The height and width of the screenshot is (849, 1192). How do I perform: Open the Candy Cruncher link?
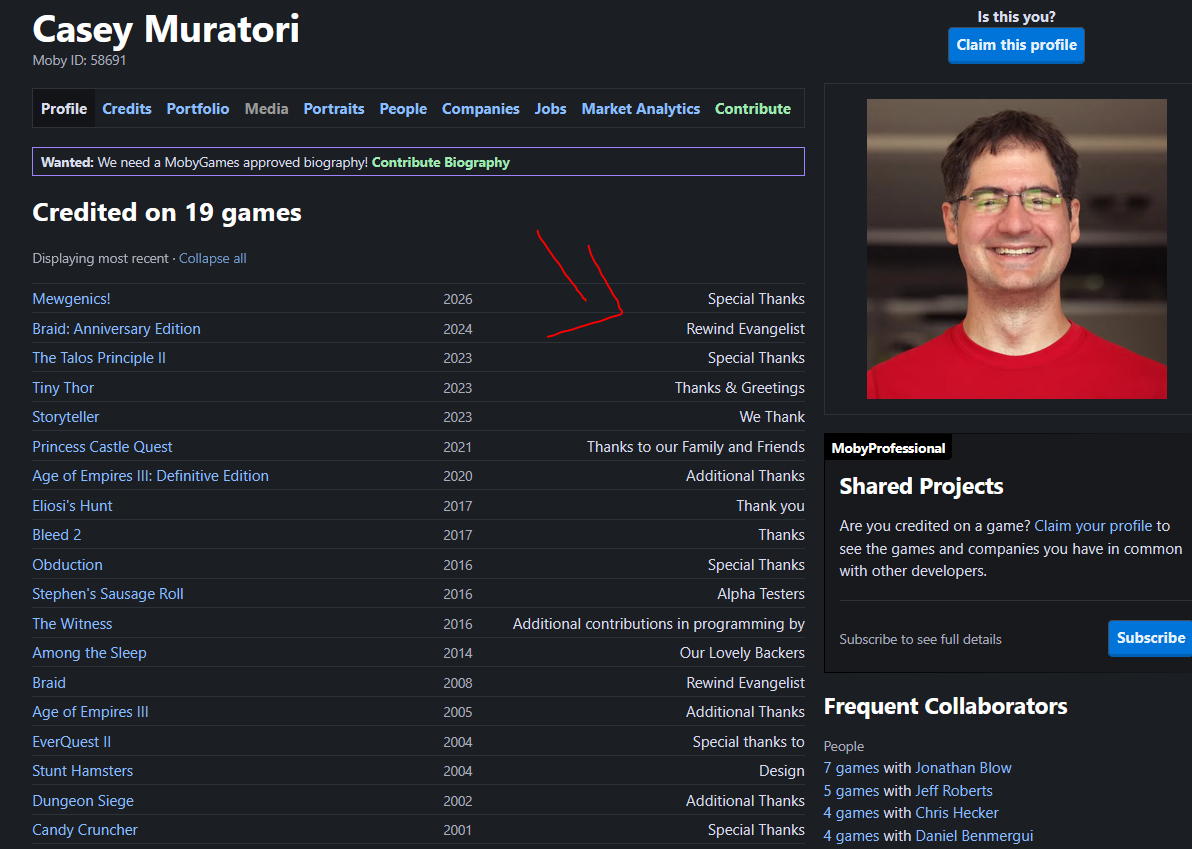(85, 830)
